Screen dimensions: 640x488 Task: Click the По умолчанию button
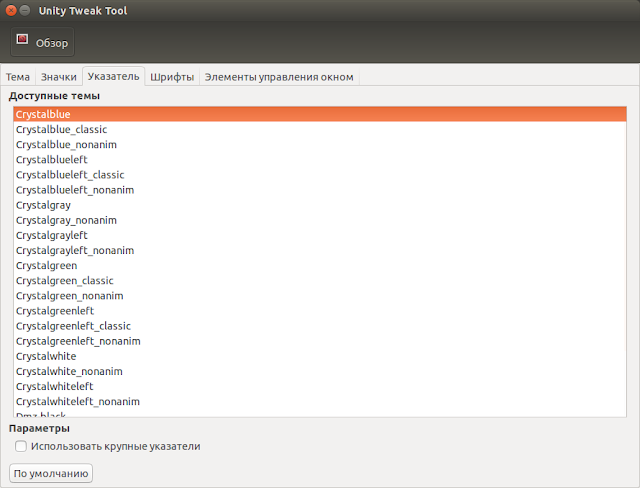51,473
